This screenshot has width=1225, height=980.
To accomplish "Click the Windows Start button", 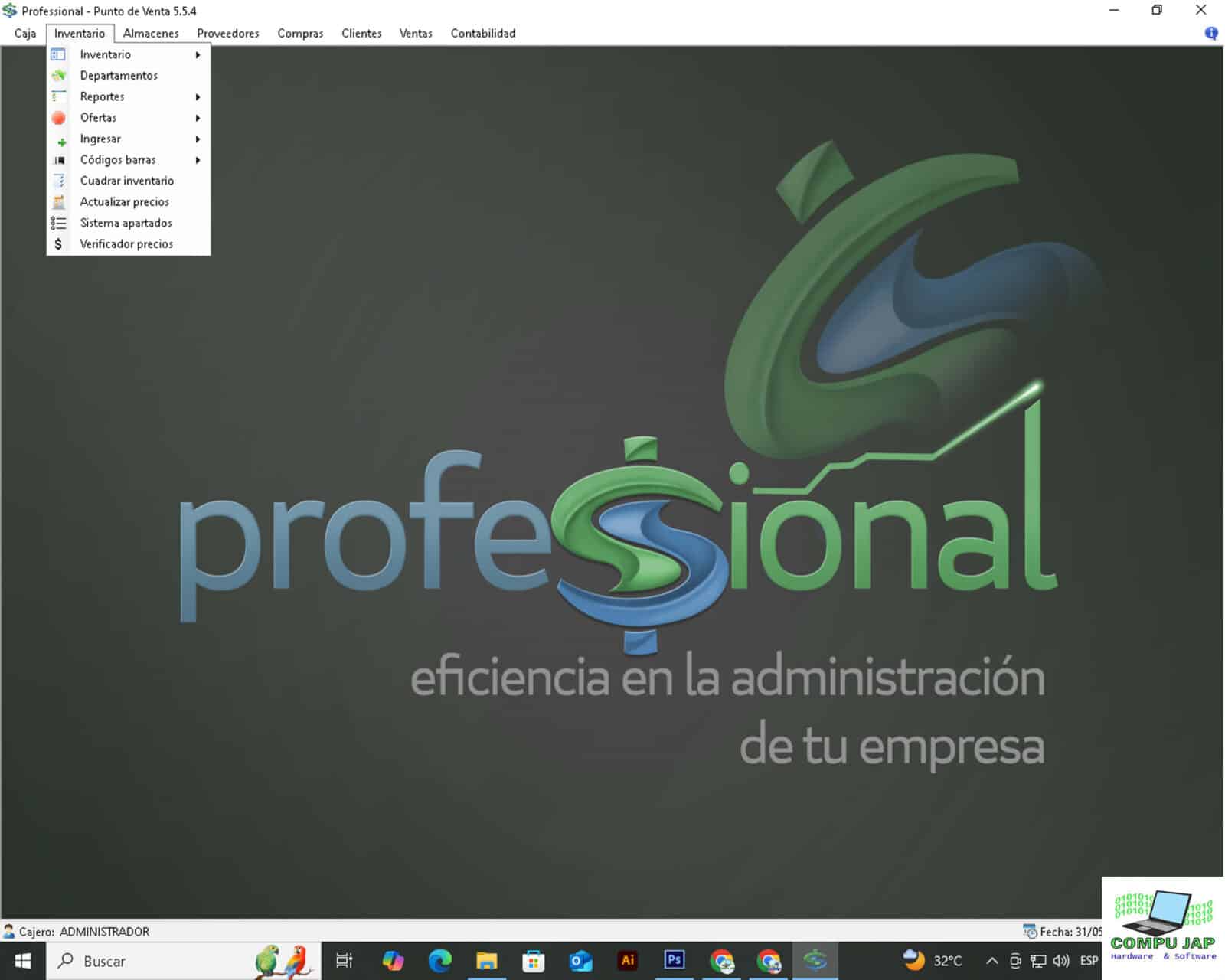I will pyautogui.click(x=23, y=960).
